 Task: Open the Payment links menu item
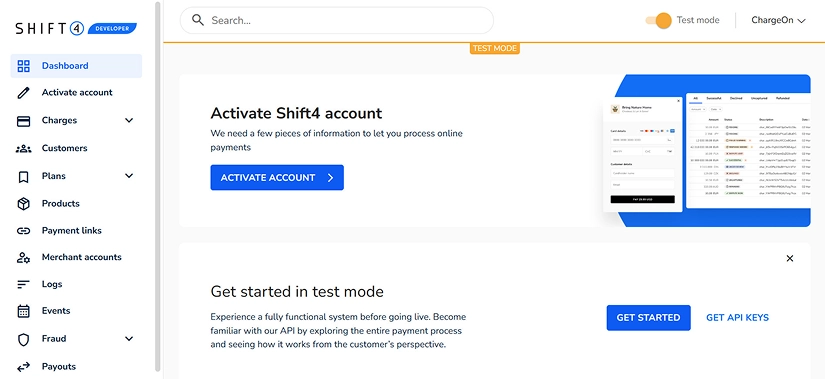tap(76, 231)
